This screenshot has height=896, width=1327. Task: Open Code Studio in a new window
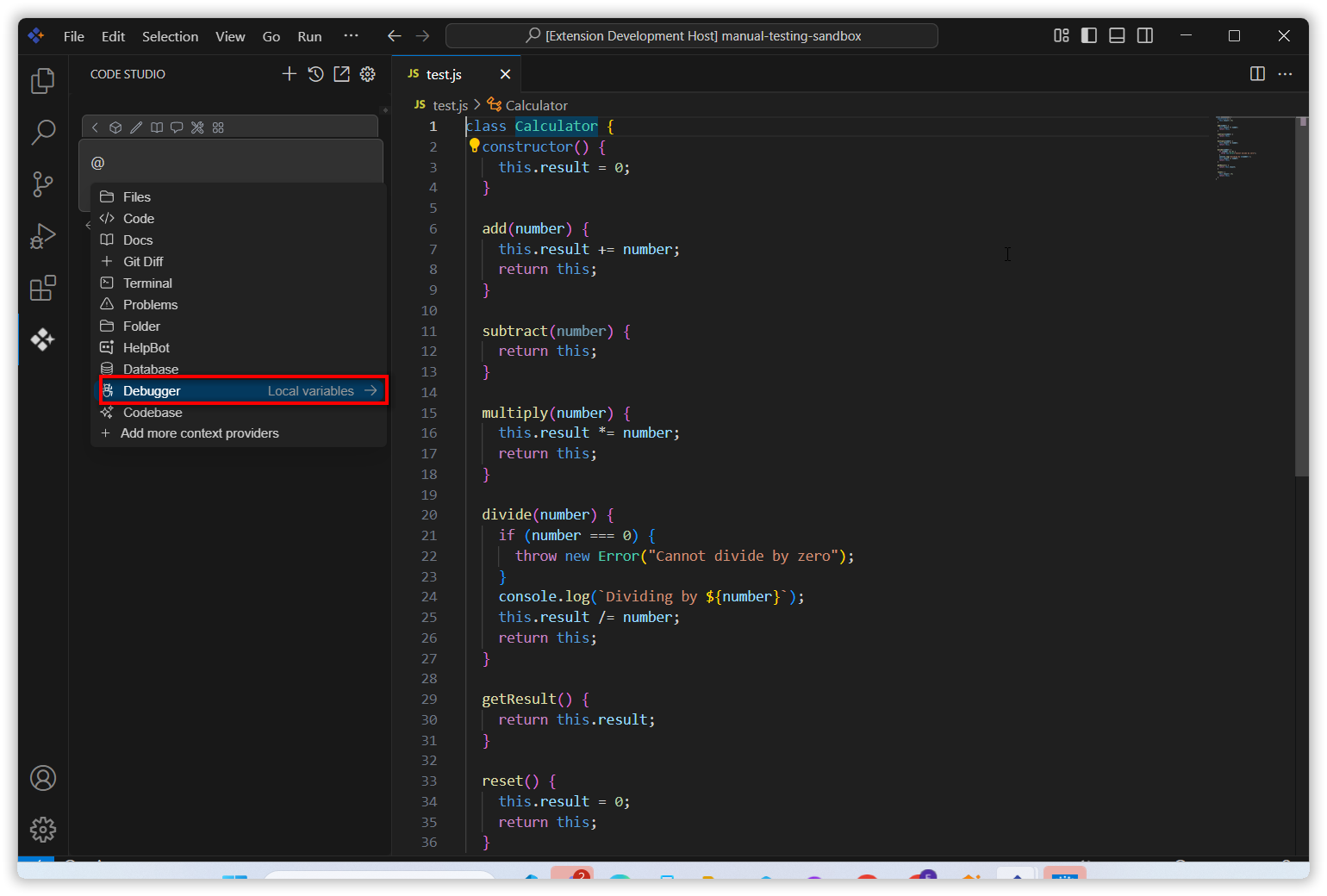tap(342, 74)
